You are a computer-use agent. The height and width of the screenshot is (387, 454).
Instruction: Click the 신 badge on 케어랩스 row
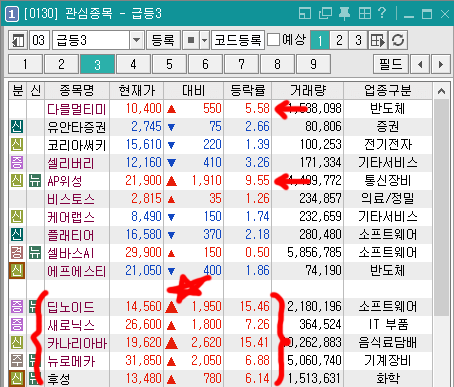tap(17, 217)
